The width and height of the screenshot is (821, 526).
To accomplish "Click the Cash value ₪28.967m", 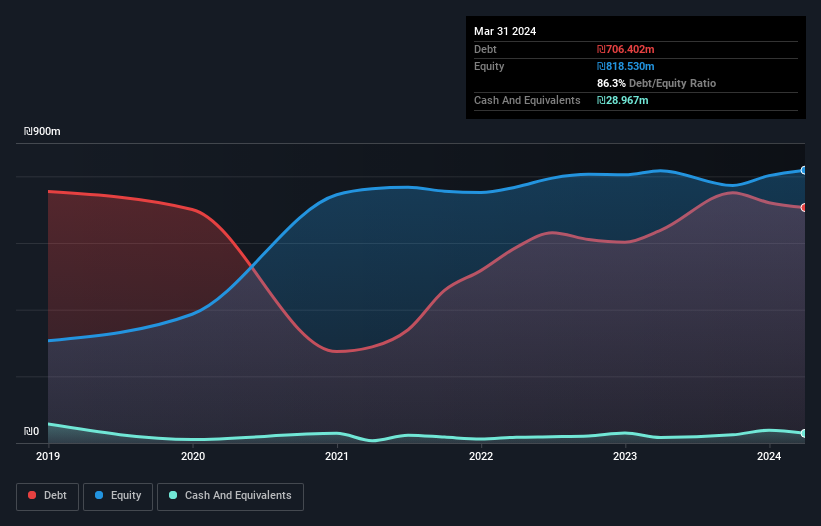I will [x=623, y=100].
